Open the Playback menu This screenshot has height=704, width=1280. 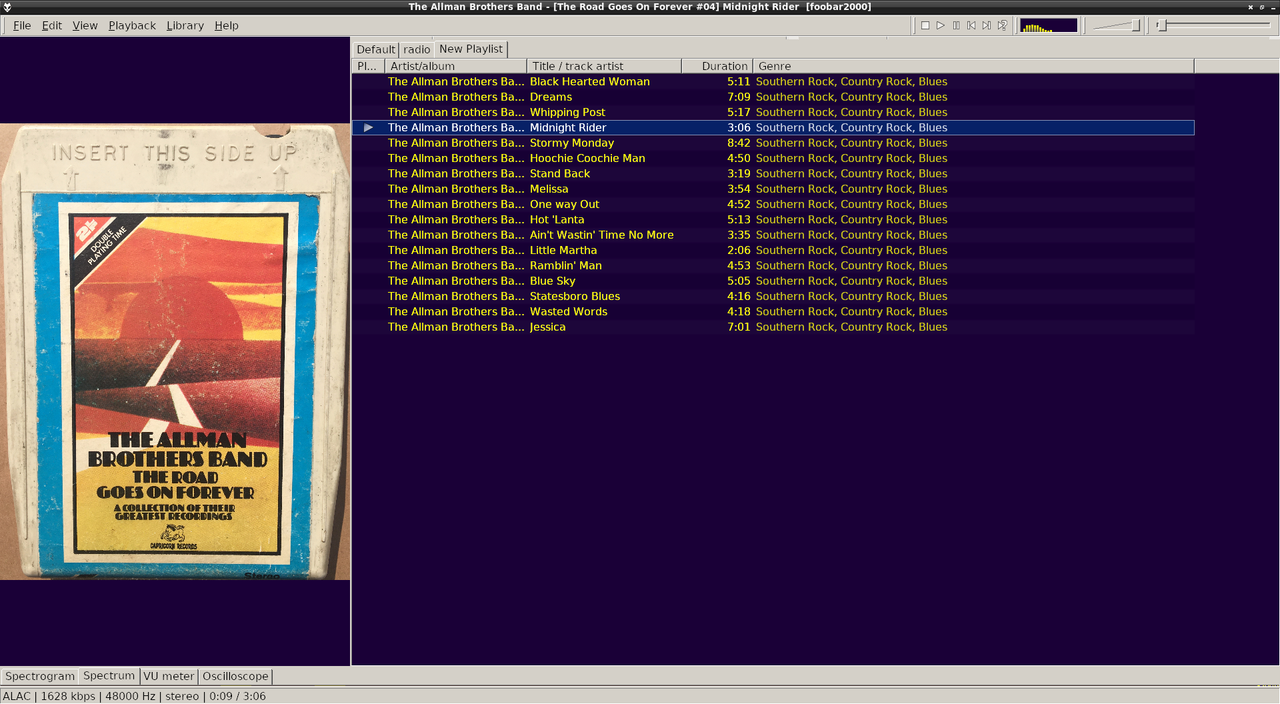tap(132, 25)
